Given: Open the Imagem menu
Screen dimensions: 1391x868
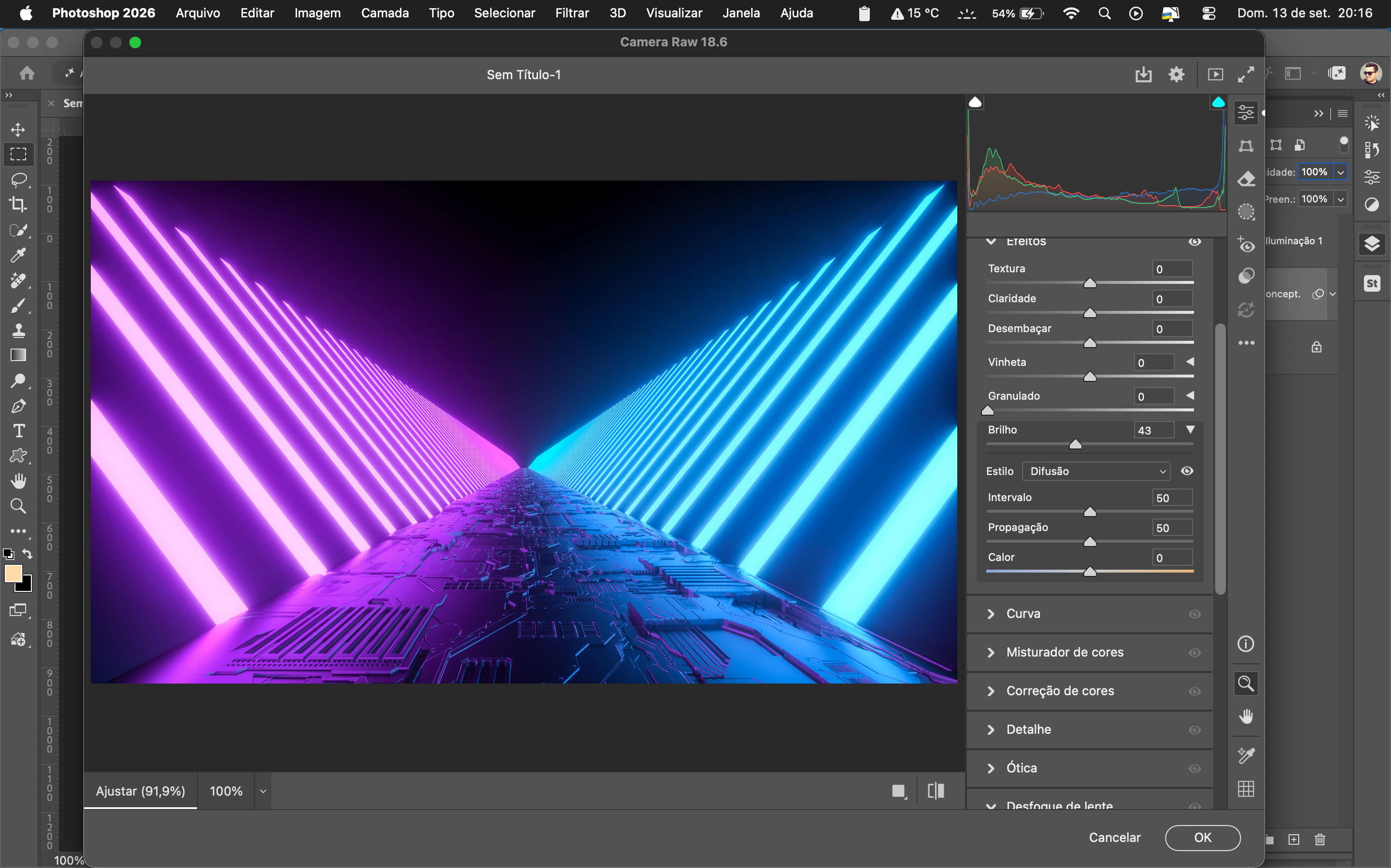Looking at the screenshot, I should point(317,13).
